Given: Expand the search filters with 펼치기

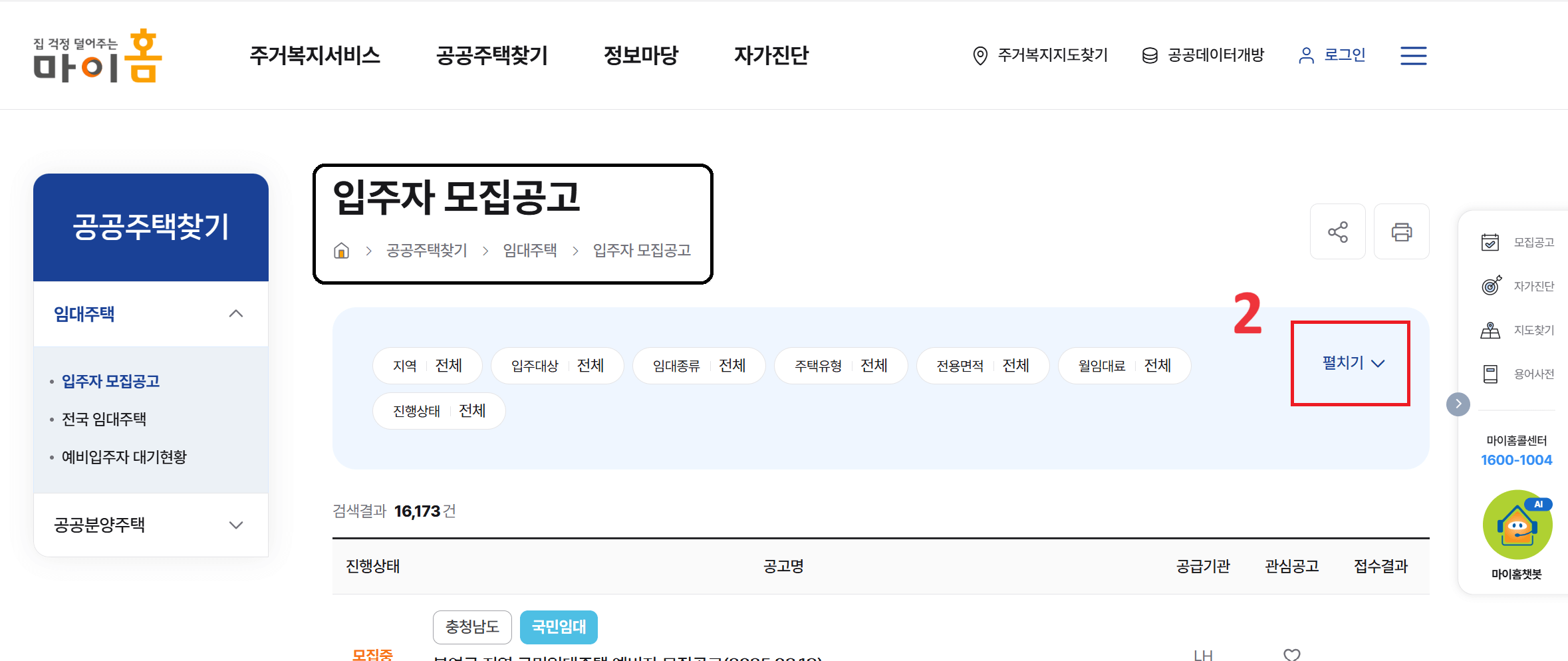Looking at the screenshot, I should (x=1350, y=362).
